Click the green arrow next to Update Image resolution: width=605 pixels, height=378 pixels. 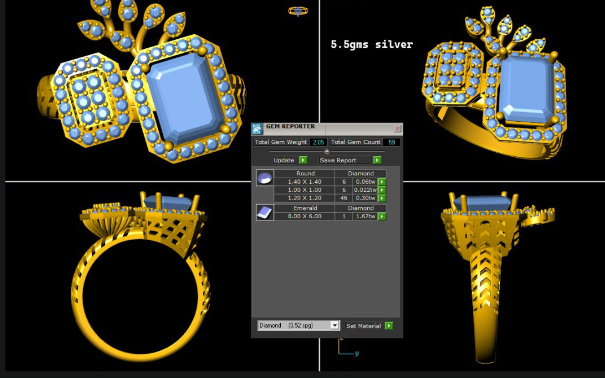click(303, 160)
